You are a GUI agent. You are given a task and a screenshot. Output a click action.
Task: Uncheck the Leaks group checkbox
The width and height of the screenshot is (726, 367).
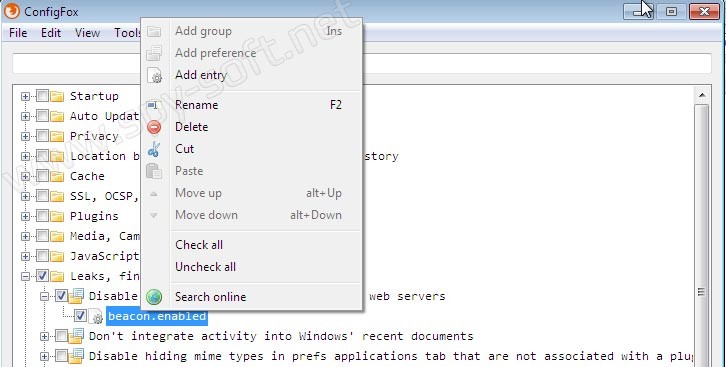(x=42, y=276)
